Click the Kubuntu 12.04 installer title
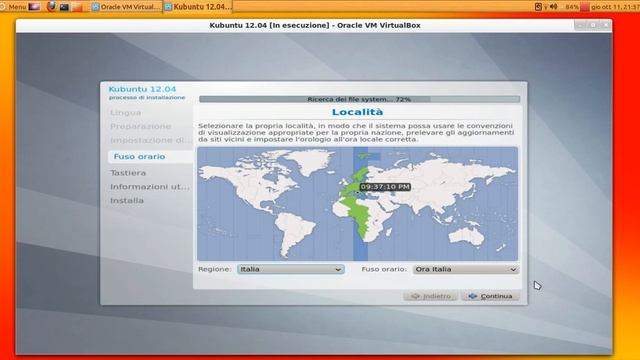This screenshot has width=640, height=360. point(142,89)
